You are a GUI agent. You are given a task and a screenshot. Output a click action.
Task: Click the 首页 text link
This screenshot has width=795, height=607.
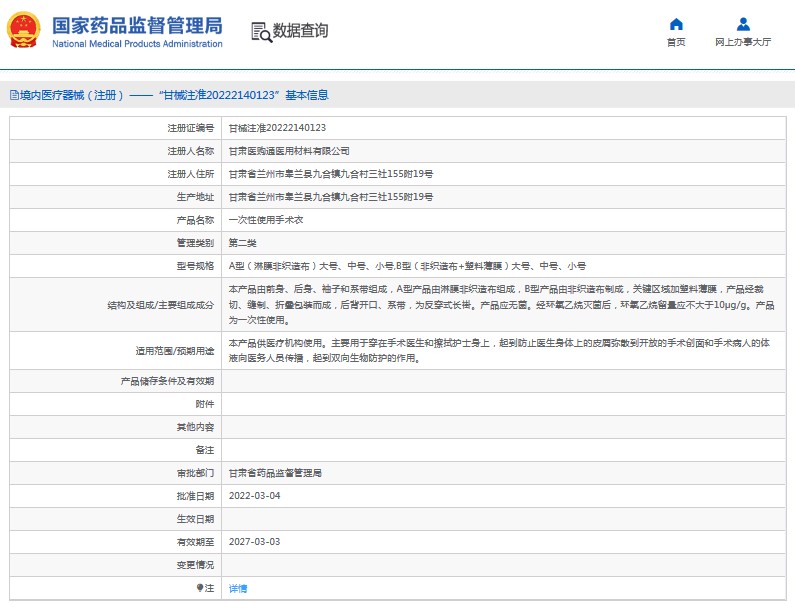click(x=676, y=42)
